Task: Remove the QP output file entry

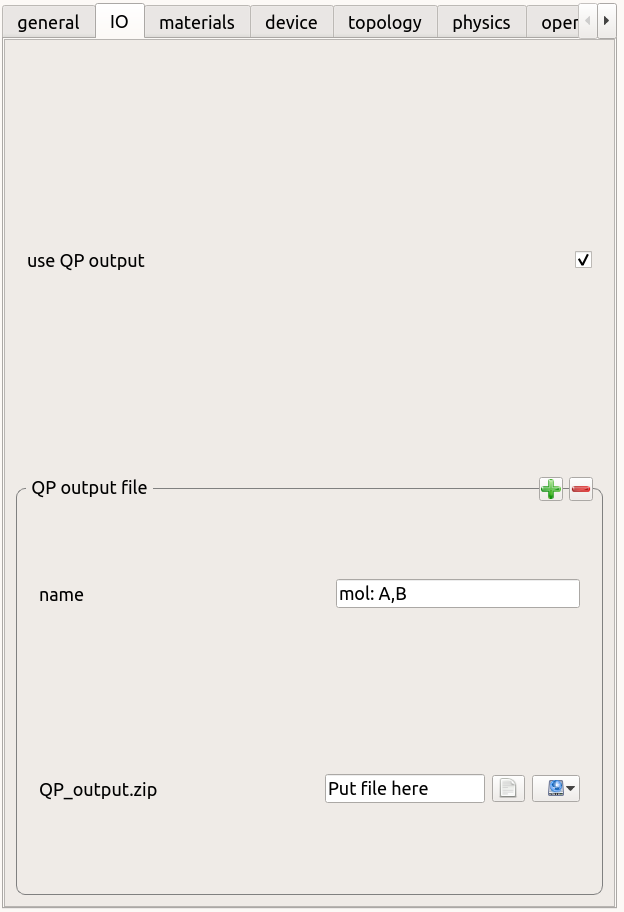Action: click(x=580, y=489)
